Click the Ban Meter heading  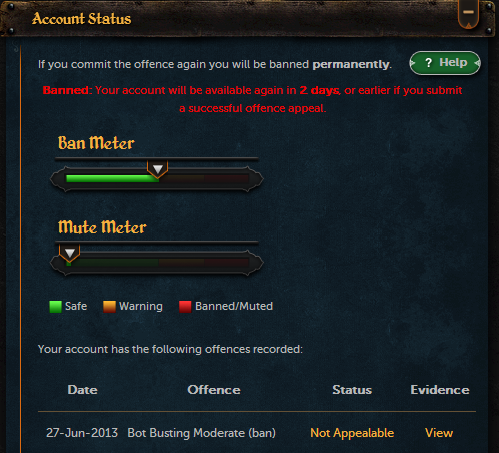[96, 143]
